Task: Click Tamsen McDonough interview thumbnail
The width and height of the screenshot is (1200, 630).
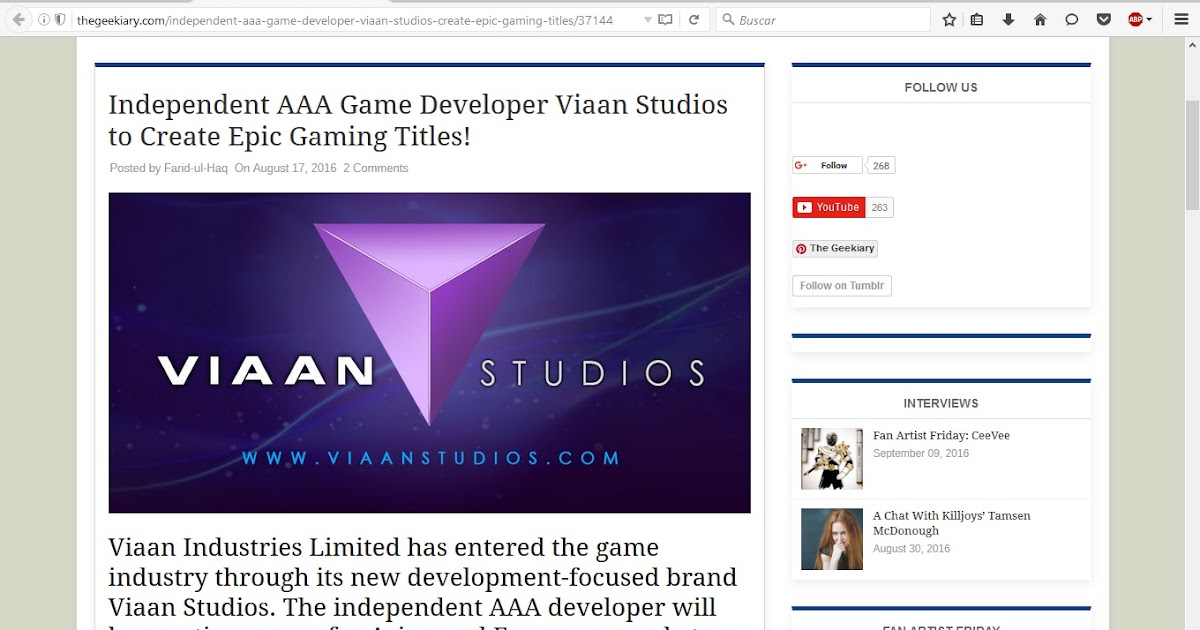Action: (x=832, y=539)
